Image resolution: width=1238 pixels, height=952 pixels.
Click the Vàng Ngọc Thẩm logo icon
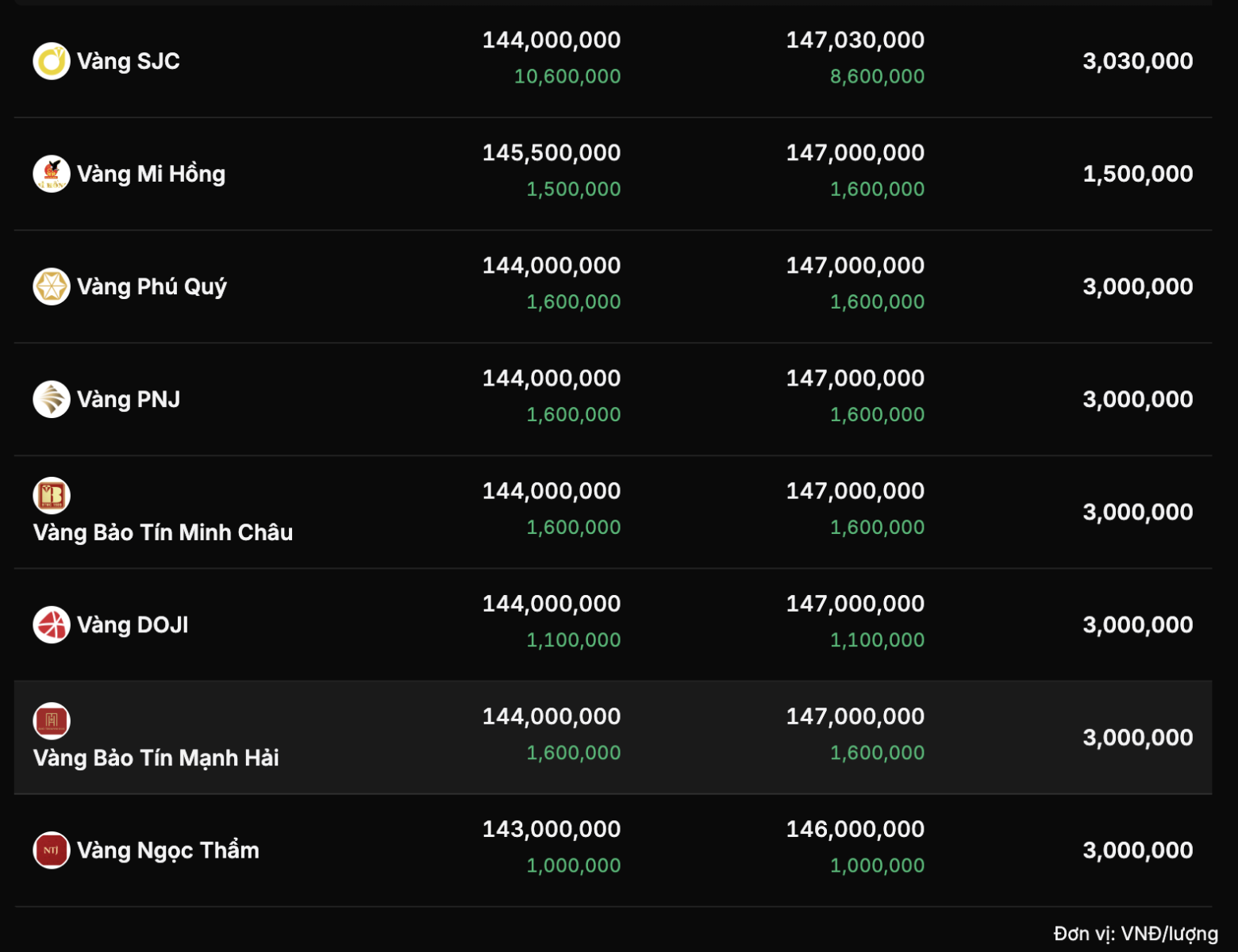(x=52, y=850)
